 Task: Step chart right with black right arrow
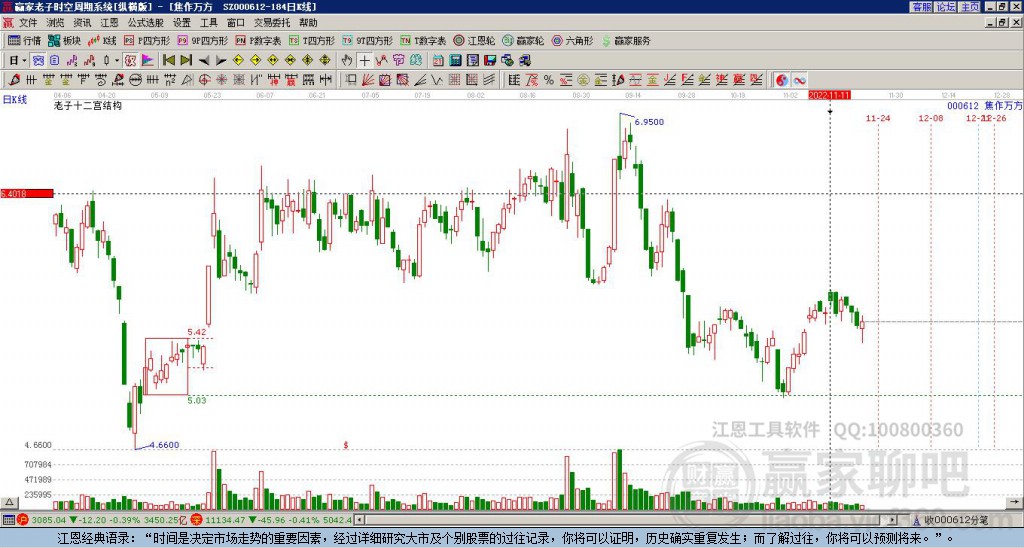click(221, 61)
